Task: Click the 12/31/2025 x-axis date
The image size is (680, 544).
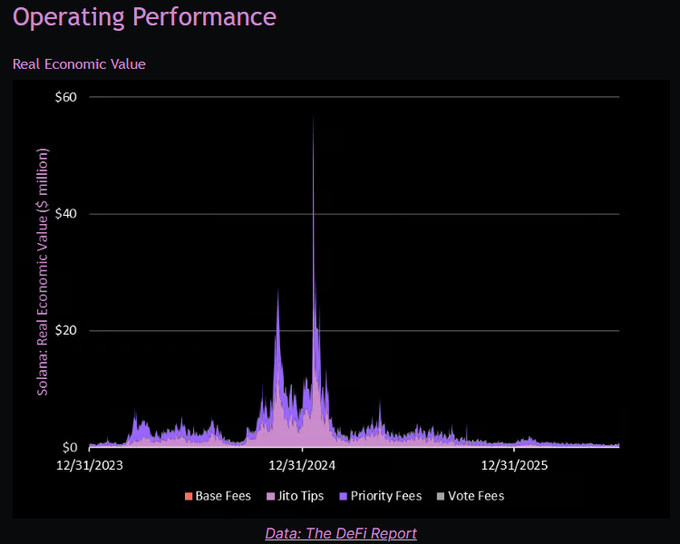Action: pos(514,465)
